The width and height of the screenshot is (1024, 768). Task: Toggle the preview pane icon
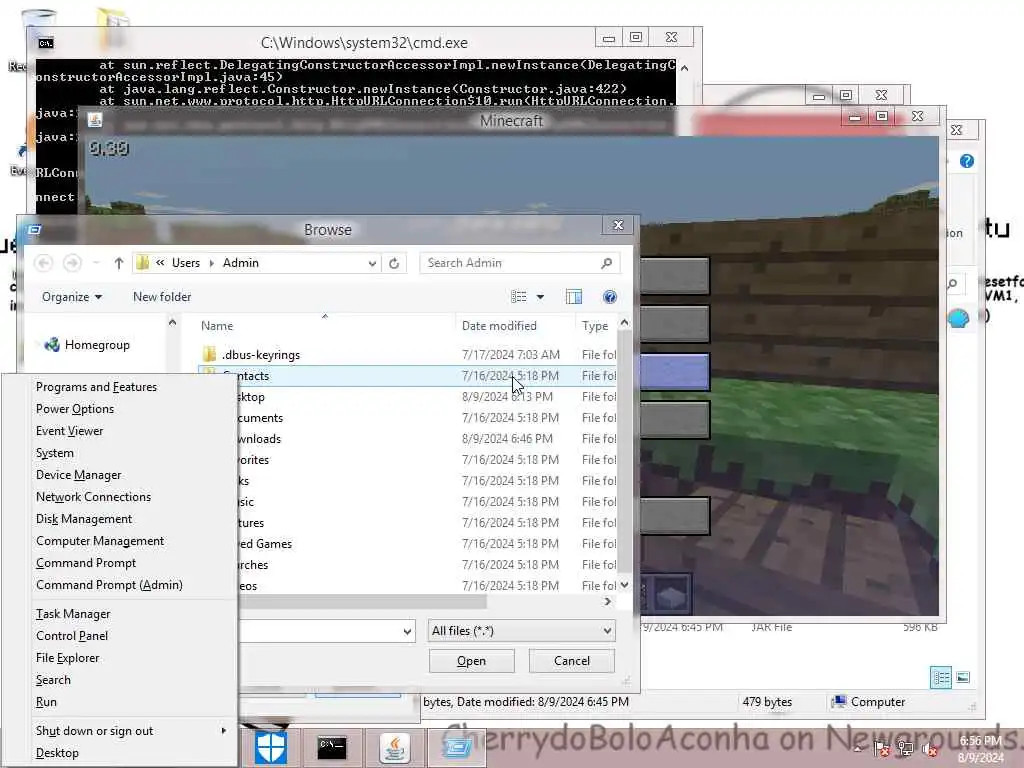point(573,297)
